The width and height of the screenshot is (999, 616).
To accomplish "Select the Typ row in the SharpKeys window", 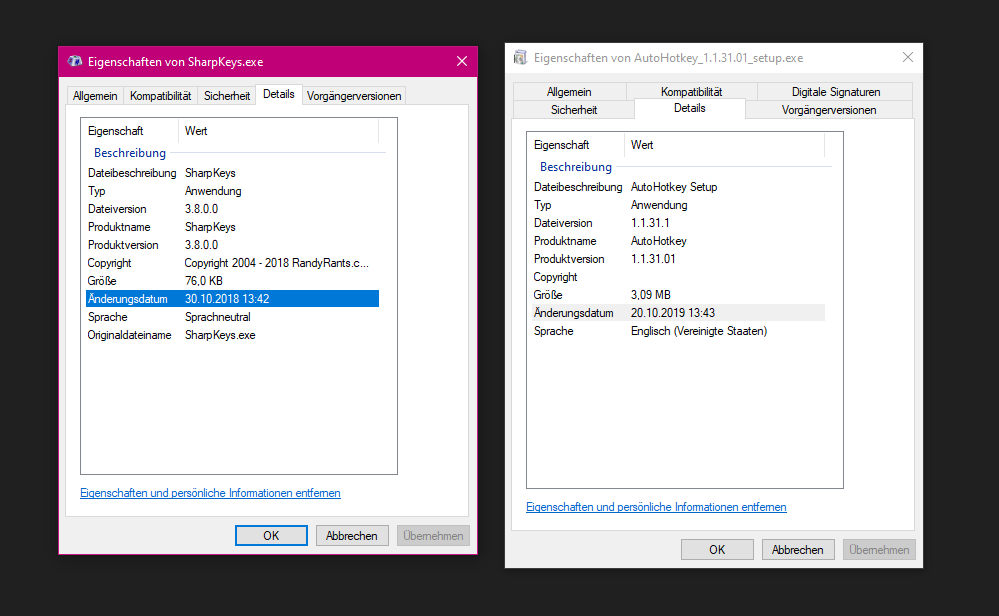I will pyautogui.click(x=233, y=191).
